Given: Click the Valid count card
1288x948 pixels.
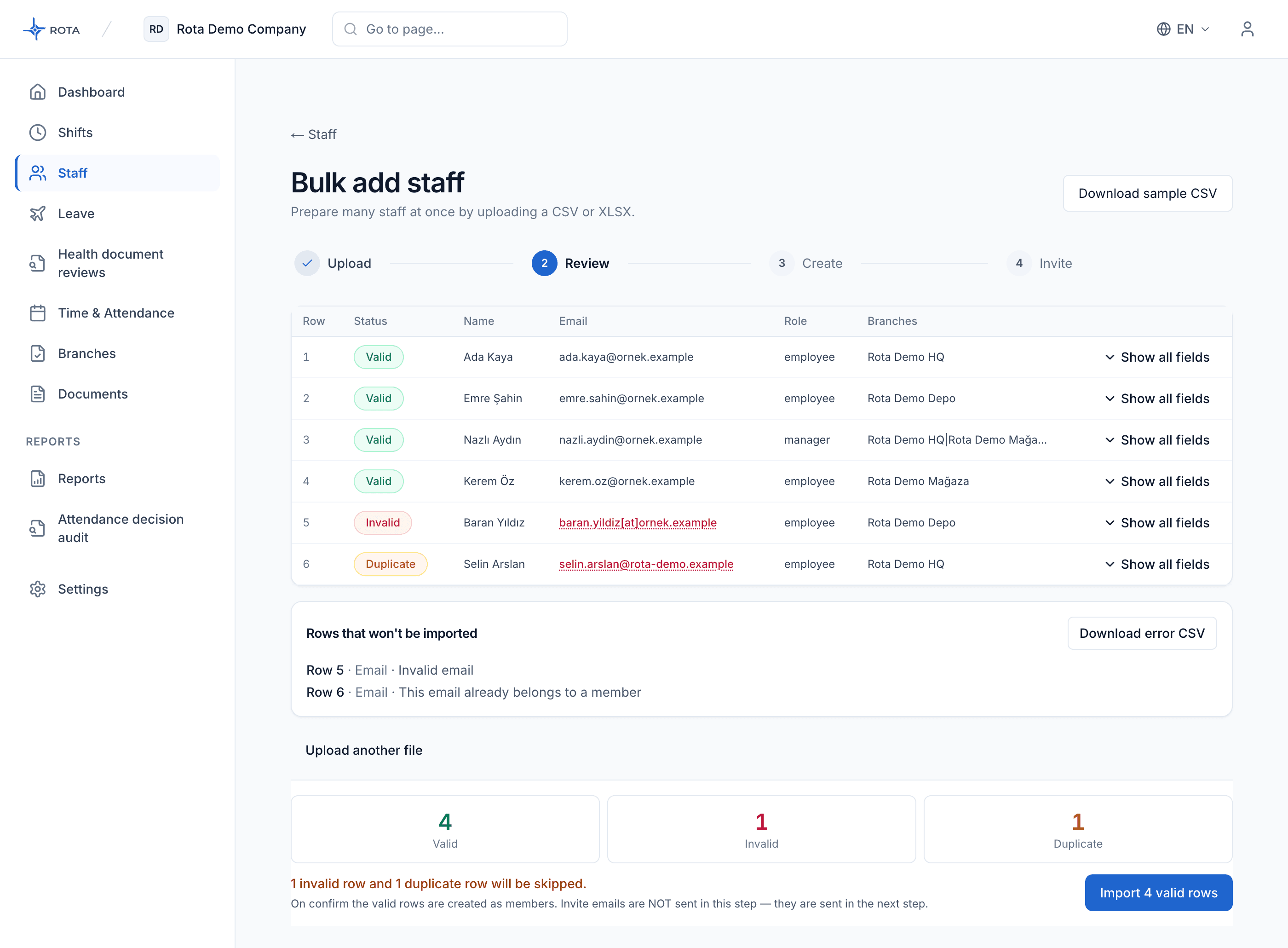Looking at the screenshot, I should click(x=445, y=829).
